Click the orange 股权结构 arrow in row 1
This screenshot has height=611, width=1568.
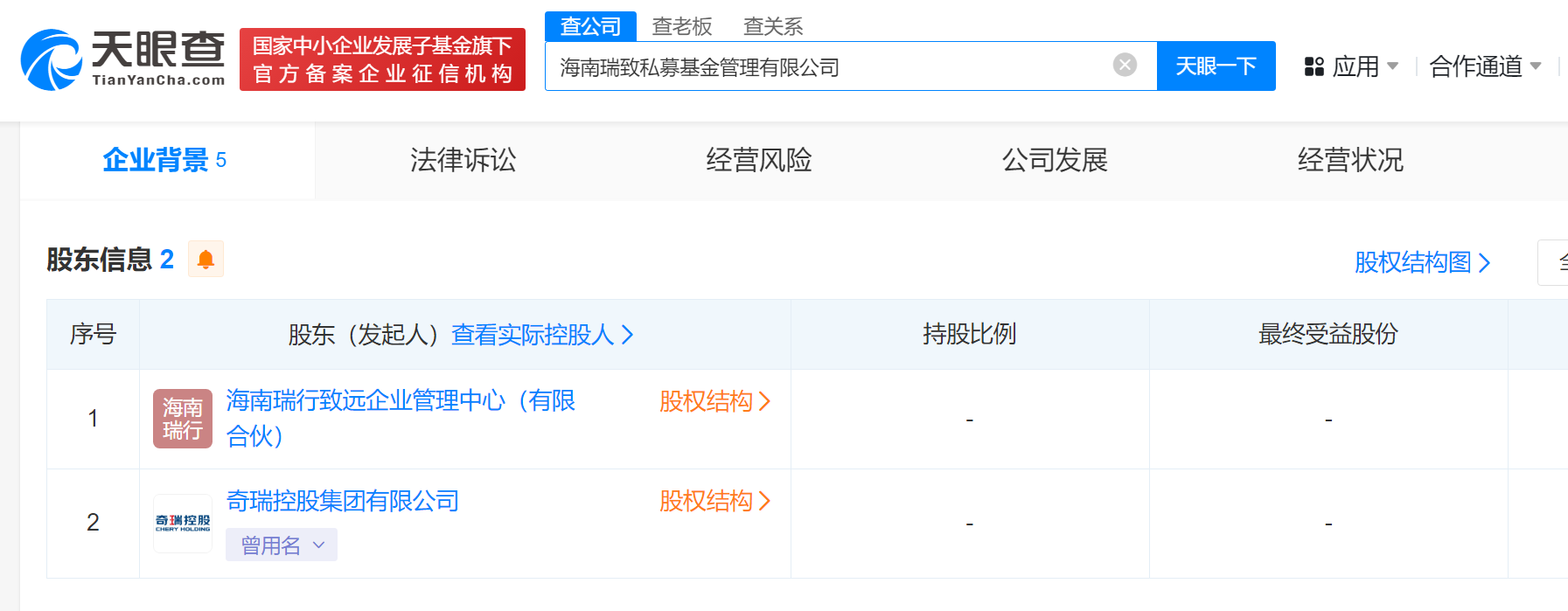[x=714, y=403]
